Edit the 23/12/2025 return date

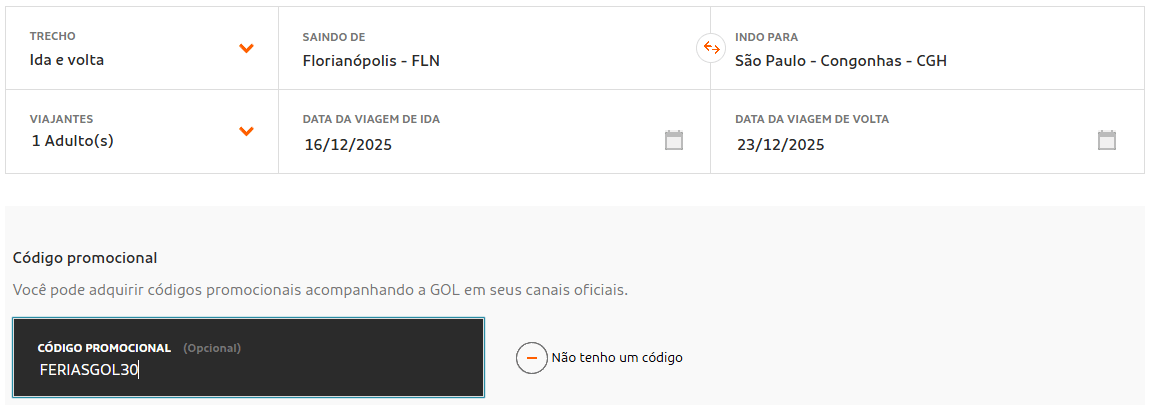[780, 144]
